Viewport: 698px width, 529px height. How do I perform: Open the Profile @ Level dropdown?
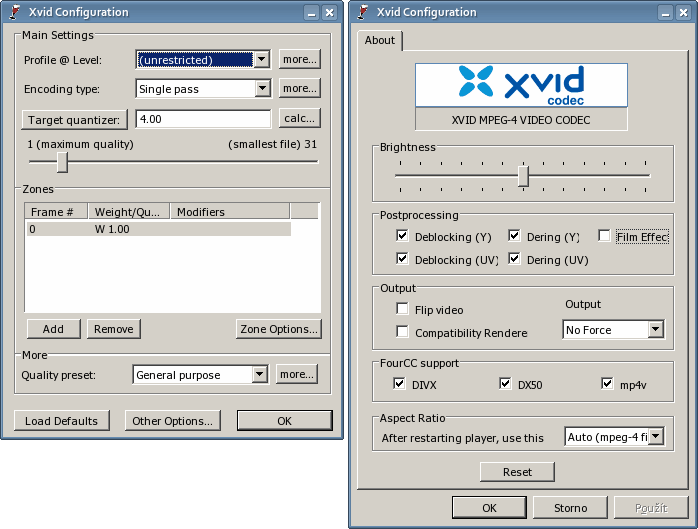click(x=262, y=59)
